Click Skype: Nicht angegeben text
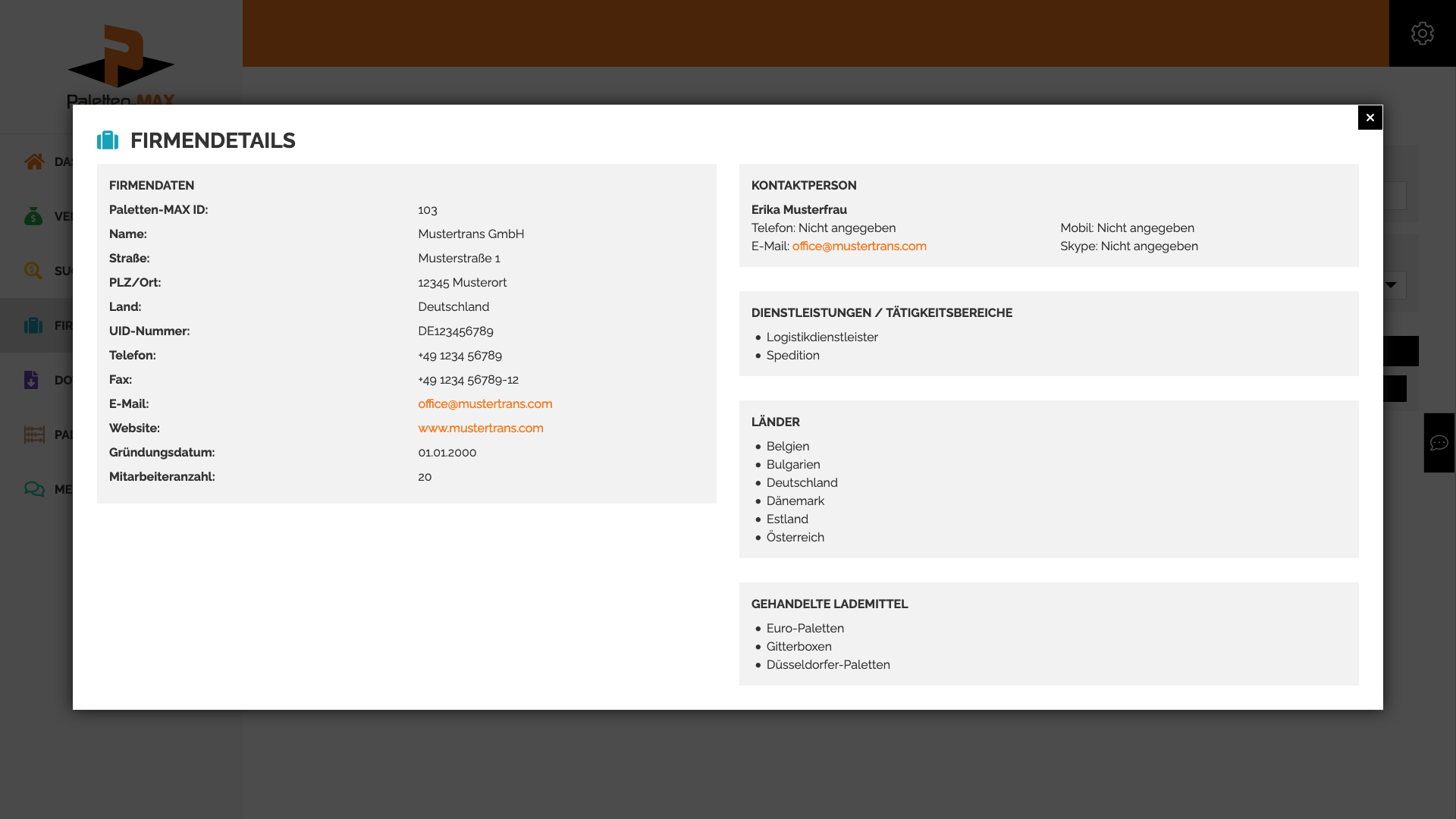1456x819 pixels. [1129, 246]
